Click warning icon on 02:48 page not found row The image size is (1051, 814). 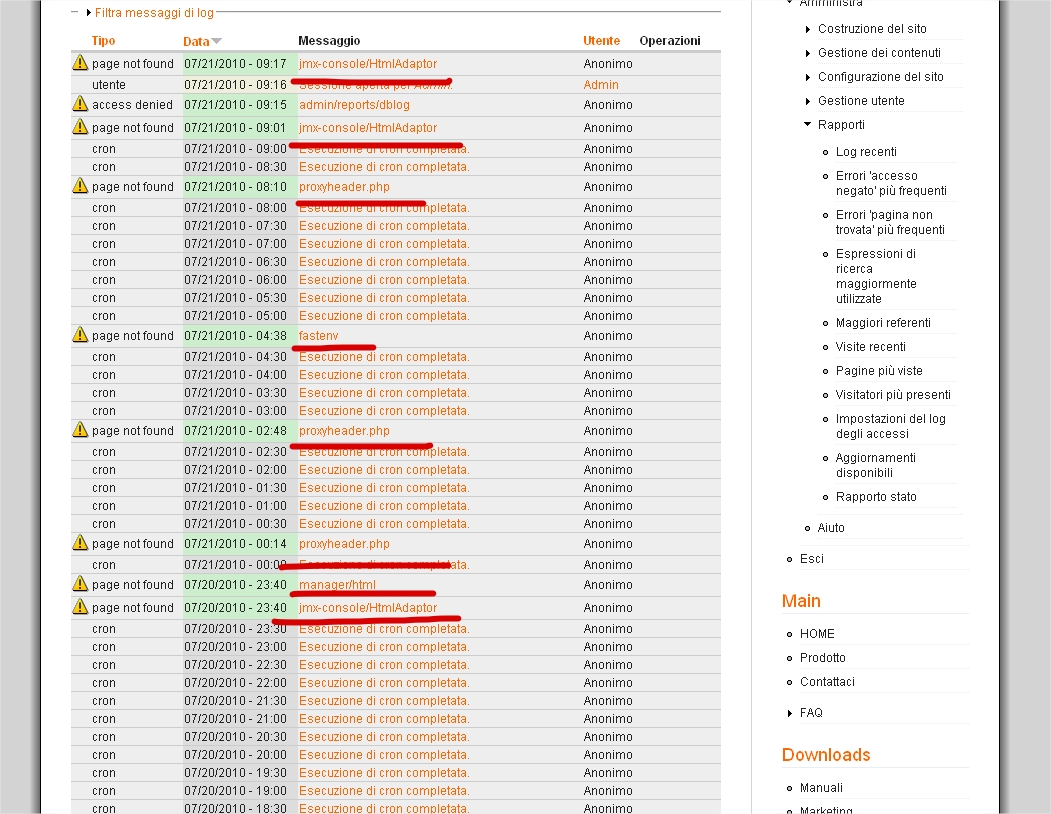click(80, 430)
